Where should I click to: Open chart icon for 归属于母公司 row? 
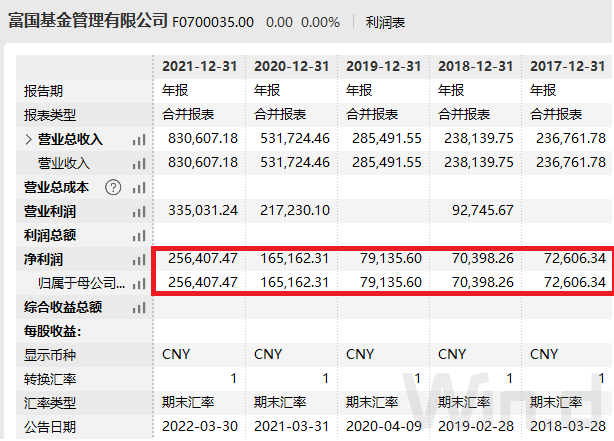click(x=139, y=284)
